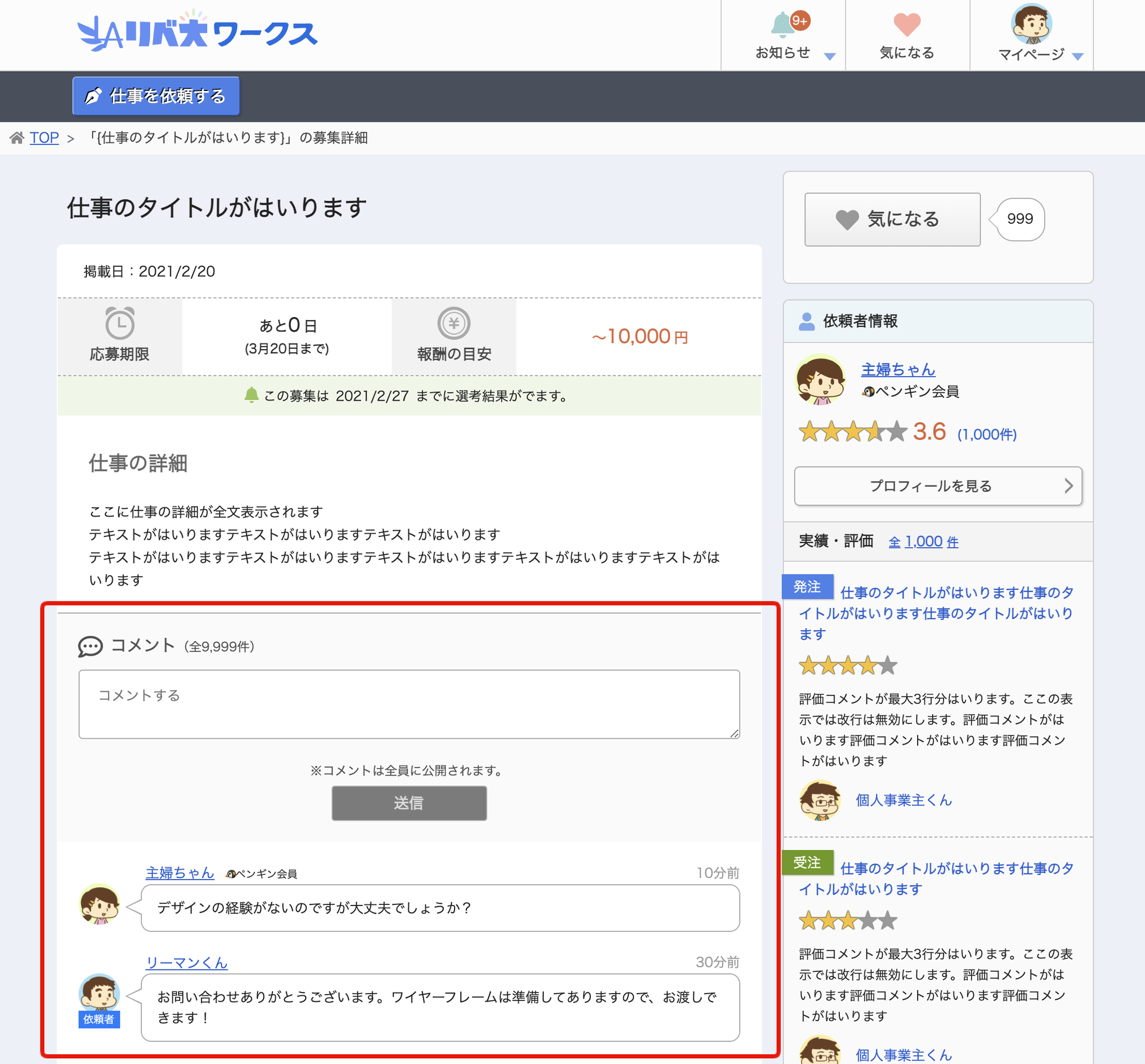Expand the マイページ dropdown arrow
1145x1064 pixels.
click(1077, 57)
